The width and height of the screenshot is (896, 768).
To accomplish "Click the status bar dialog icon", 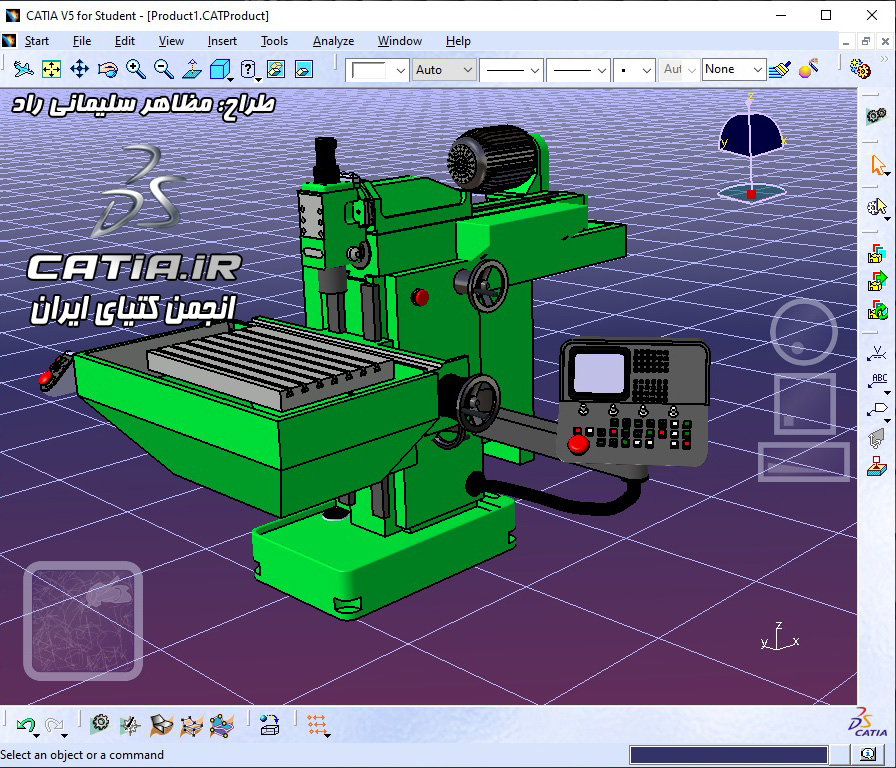I will (x=869, y=754).
